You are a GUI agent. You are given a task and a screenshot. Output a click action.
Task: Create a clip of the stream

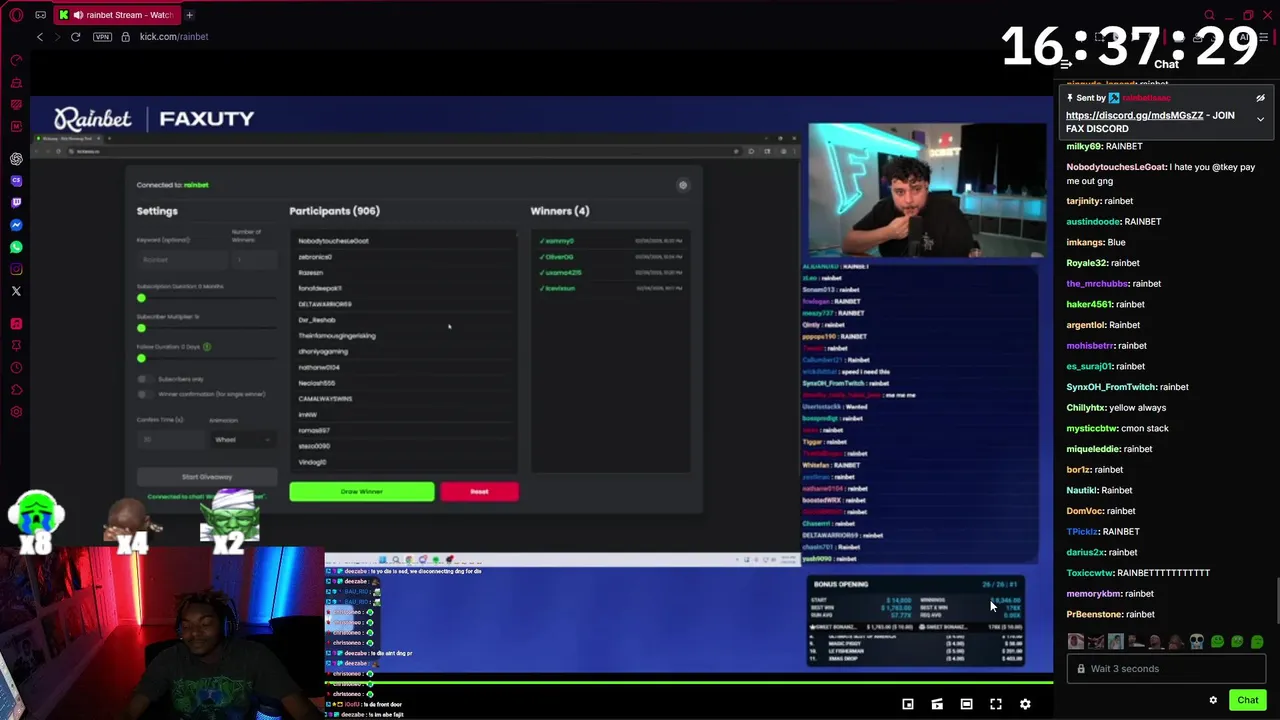pos(937,704)
